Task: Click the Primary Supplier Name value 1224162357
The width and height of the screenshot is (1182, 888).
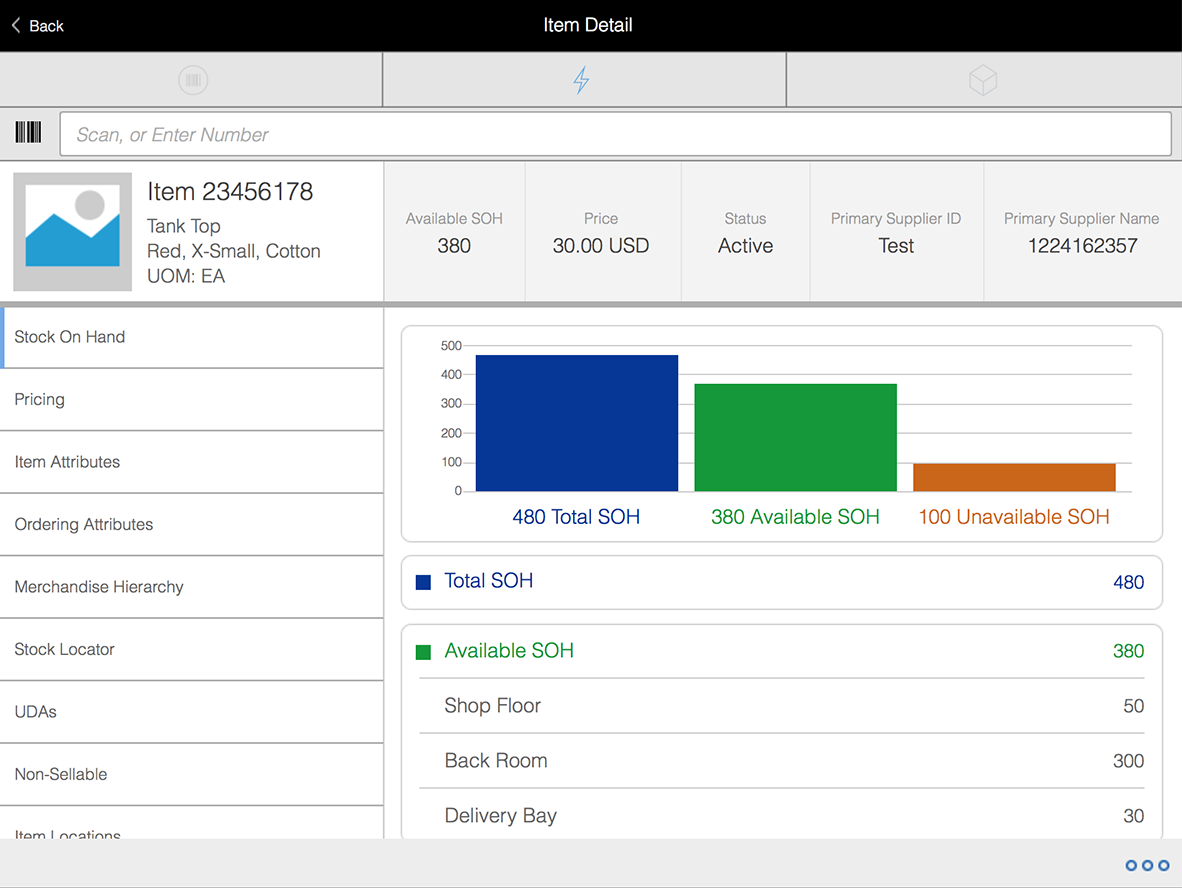Action: click(x=1082, y=246)
